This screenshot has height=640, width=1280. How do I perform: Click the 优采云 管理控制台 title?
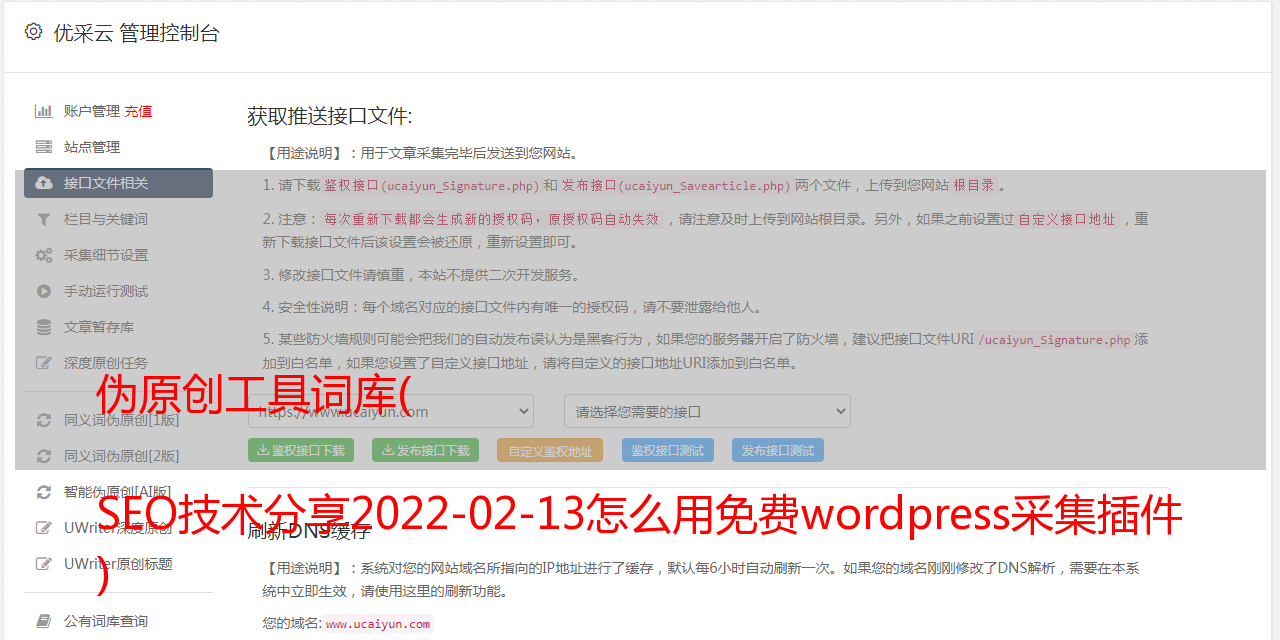pos(136,33)
